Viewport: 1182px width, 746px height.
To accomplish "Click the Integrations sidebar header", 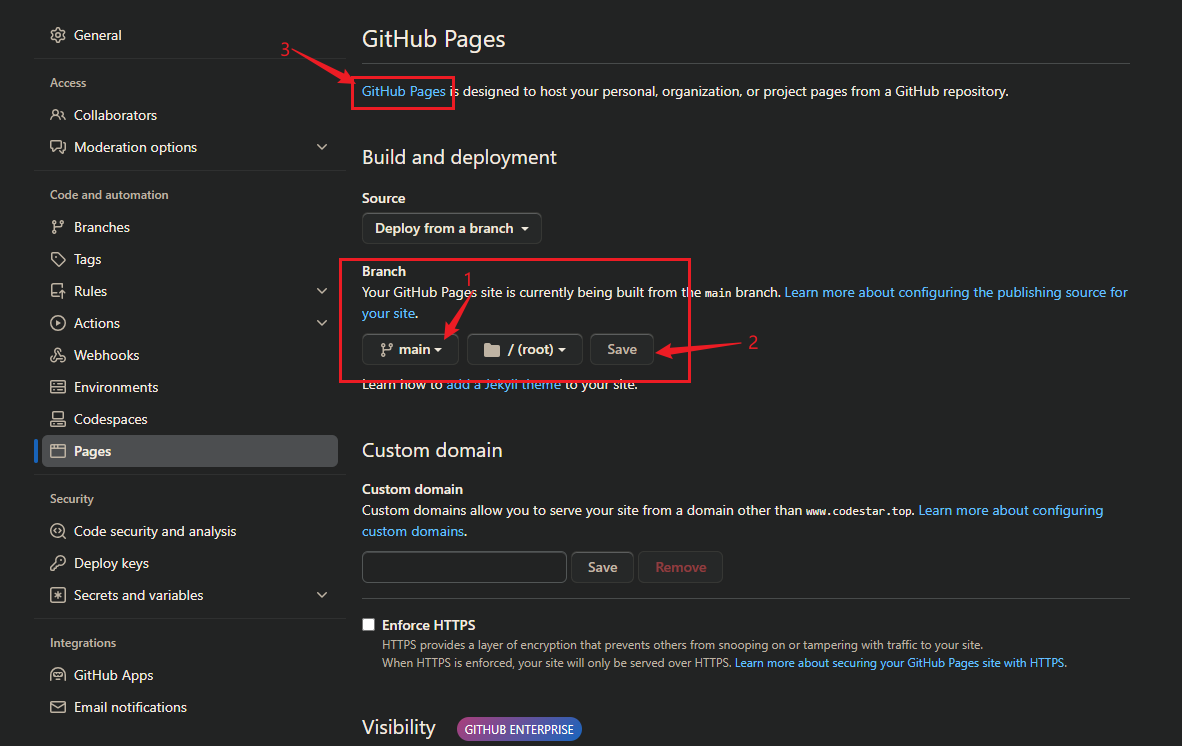I will click(x=83, y=643).
